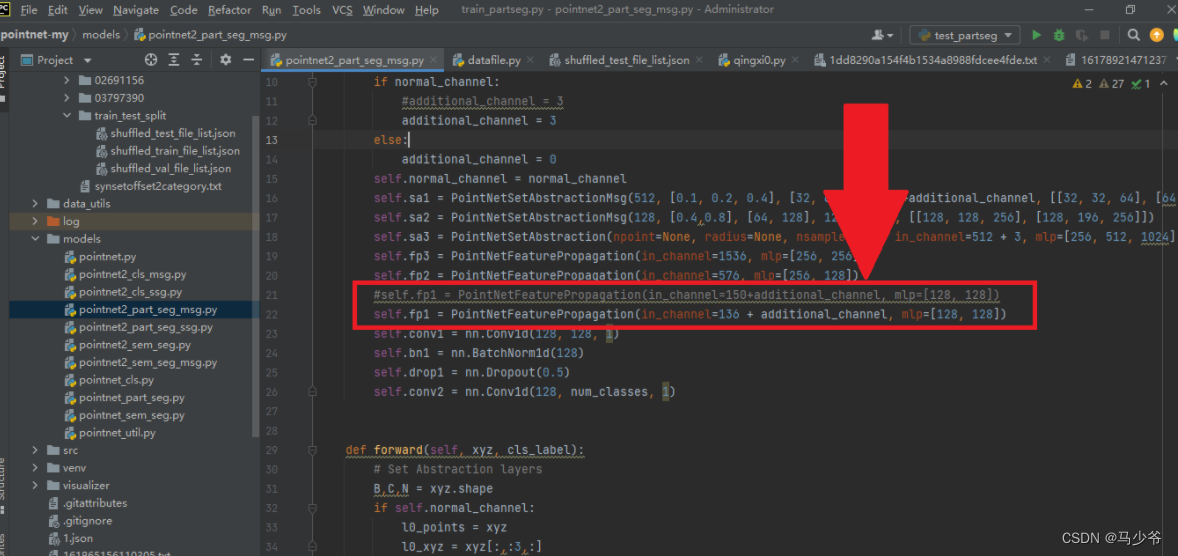Open the test_partseg run configuration dropdown
The width and height of the screenshot is (1178, 556).
pyautogui.click(x=965, y=35)
